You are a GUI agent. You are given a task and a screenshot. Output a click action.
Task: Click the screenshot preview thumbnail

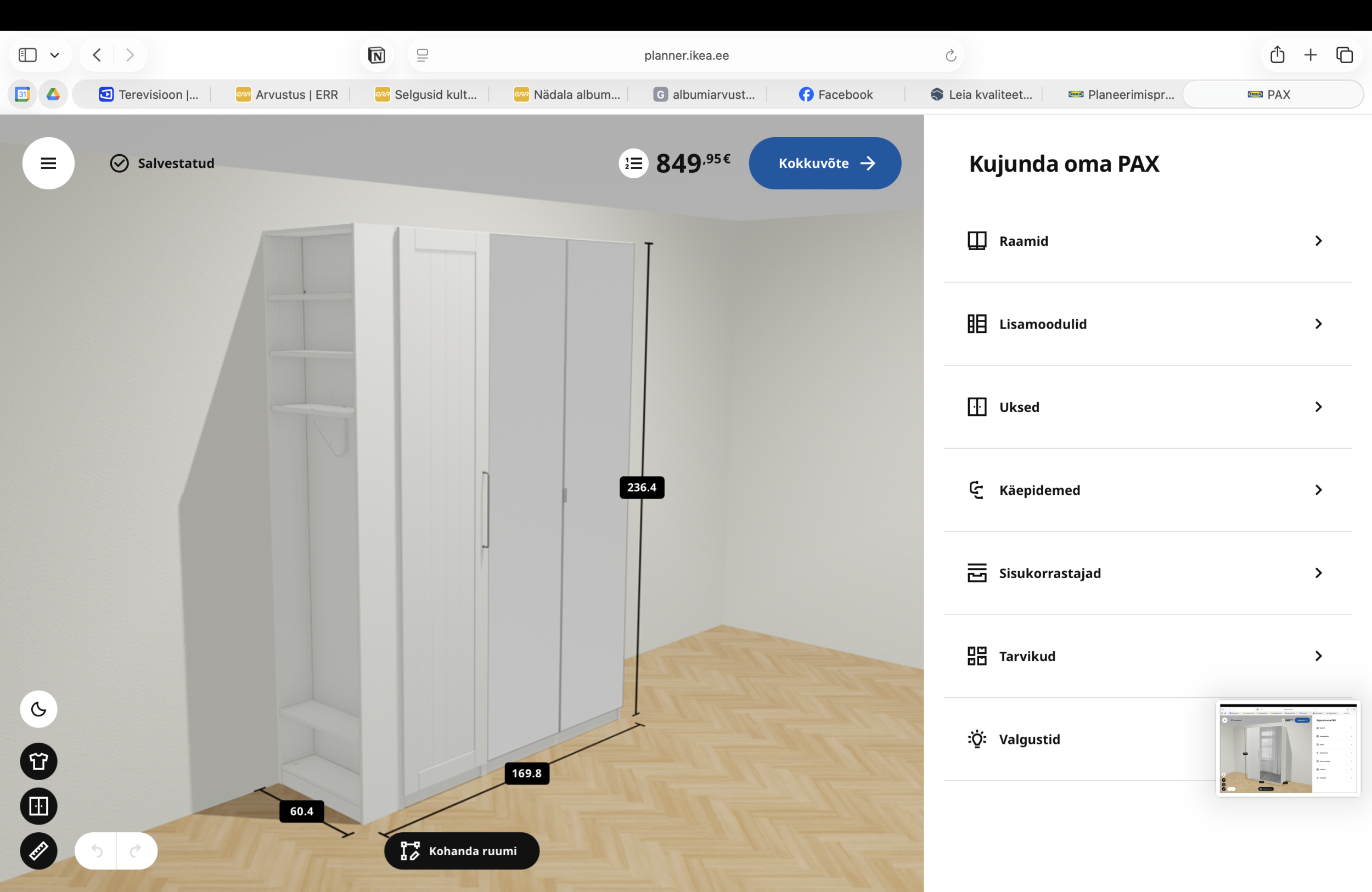click(x=1288, y=748)
